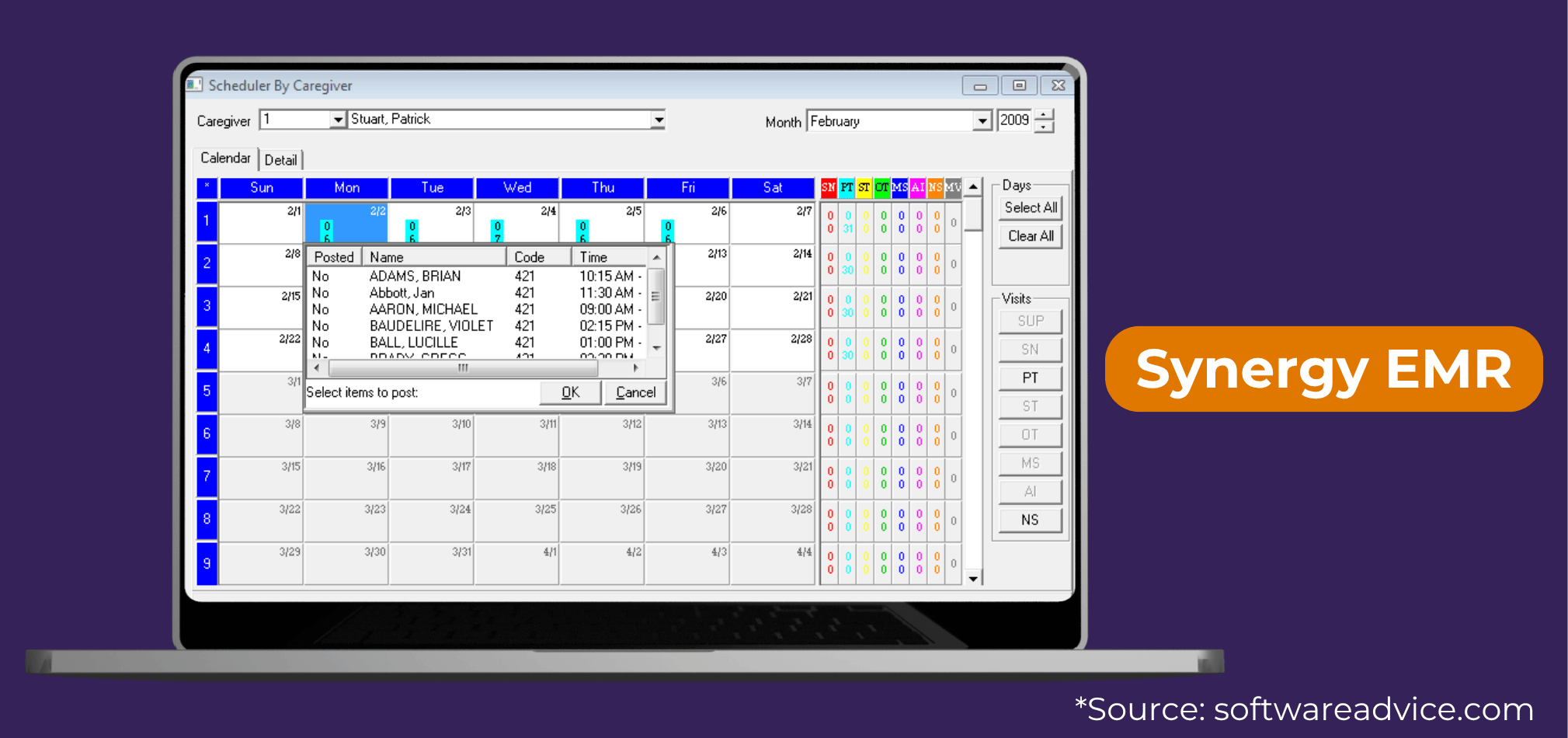
Task: Click the orange NS column header icon
Action: 936,187
